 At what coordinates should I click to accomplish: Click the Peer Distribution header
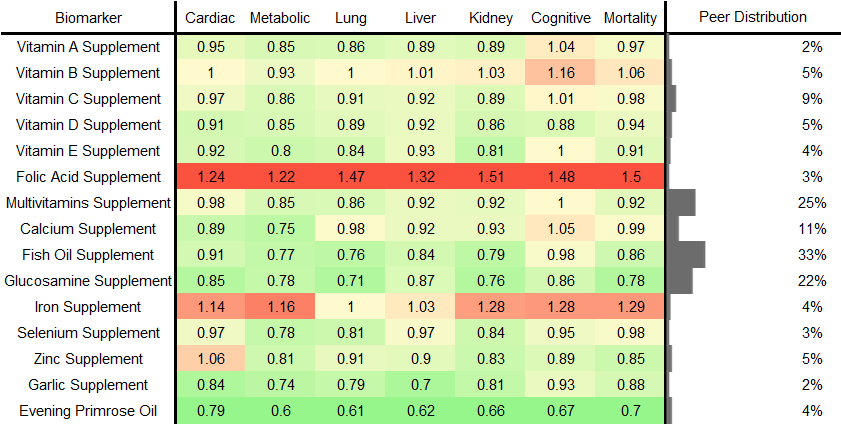[x=752, y=17]
